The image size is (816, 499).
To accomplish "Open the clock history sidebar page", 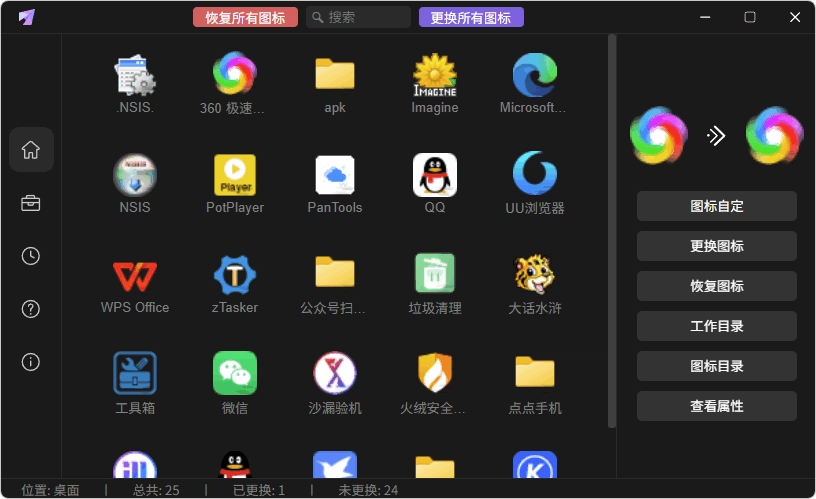I will pos(31,256).
